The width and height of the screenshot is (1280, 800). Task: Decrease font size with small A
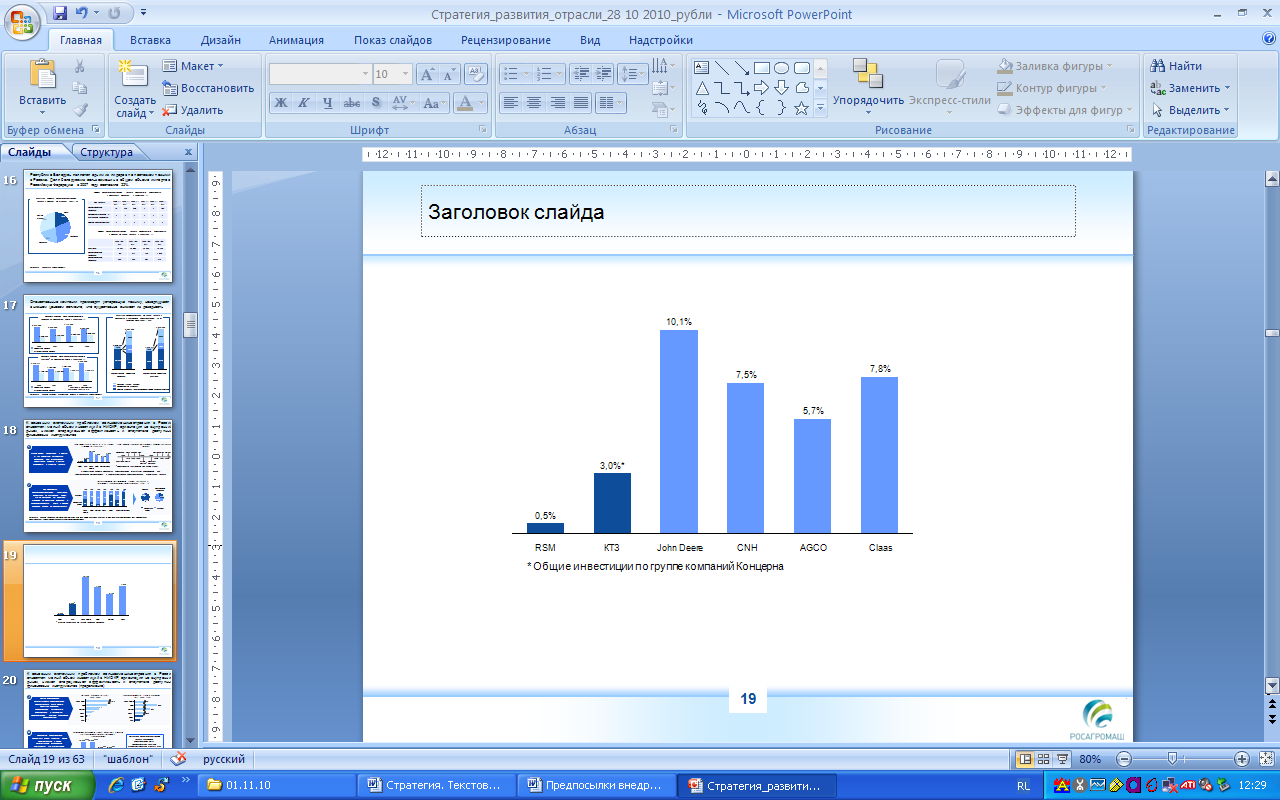449,74
